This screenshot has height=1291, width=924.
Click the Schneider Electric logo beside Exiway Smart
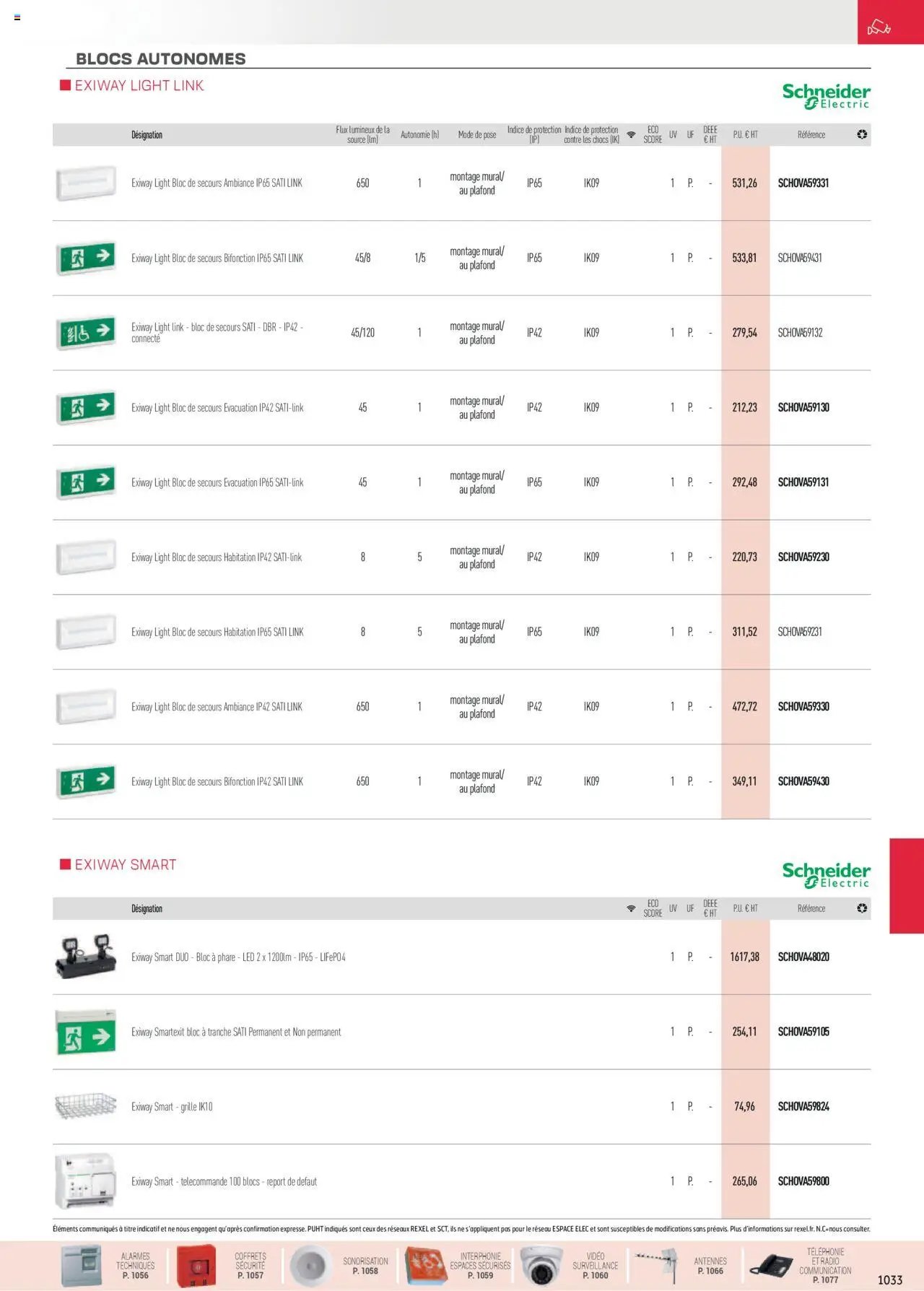click(x=826, y=875)
